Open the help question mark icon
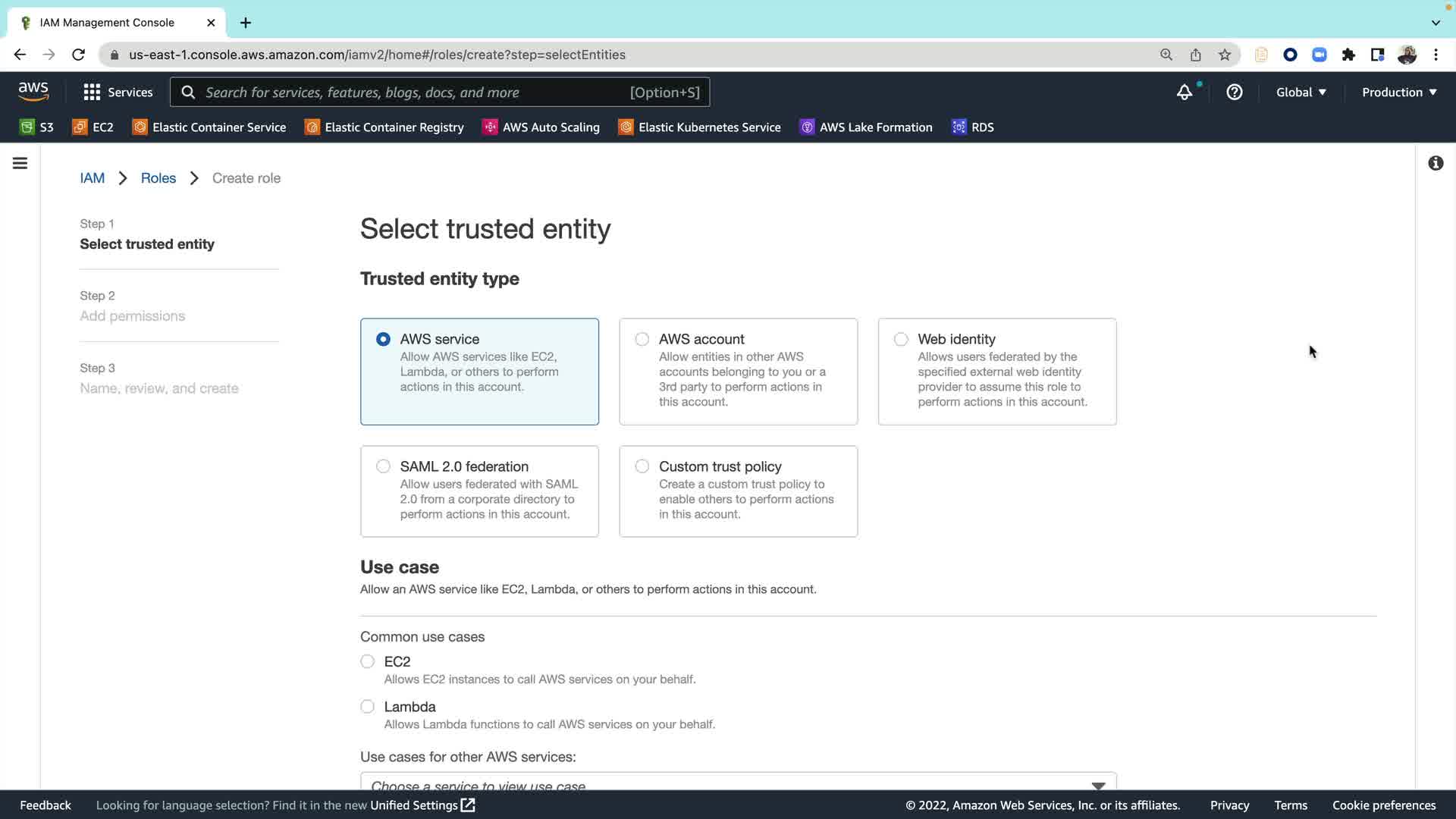 (x=1234, y=92)
